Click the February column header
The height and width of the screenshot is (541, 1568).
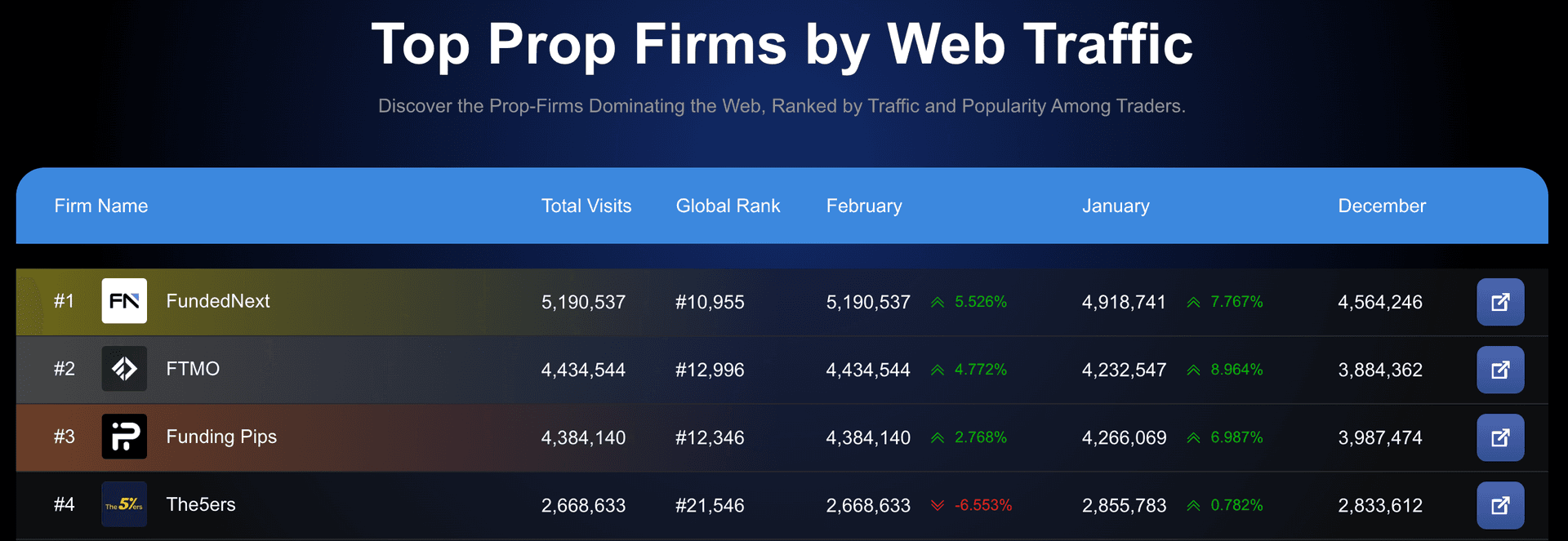pyautogui.click(x=864, y=206)
